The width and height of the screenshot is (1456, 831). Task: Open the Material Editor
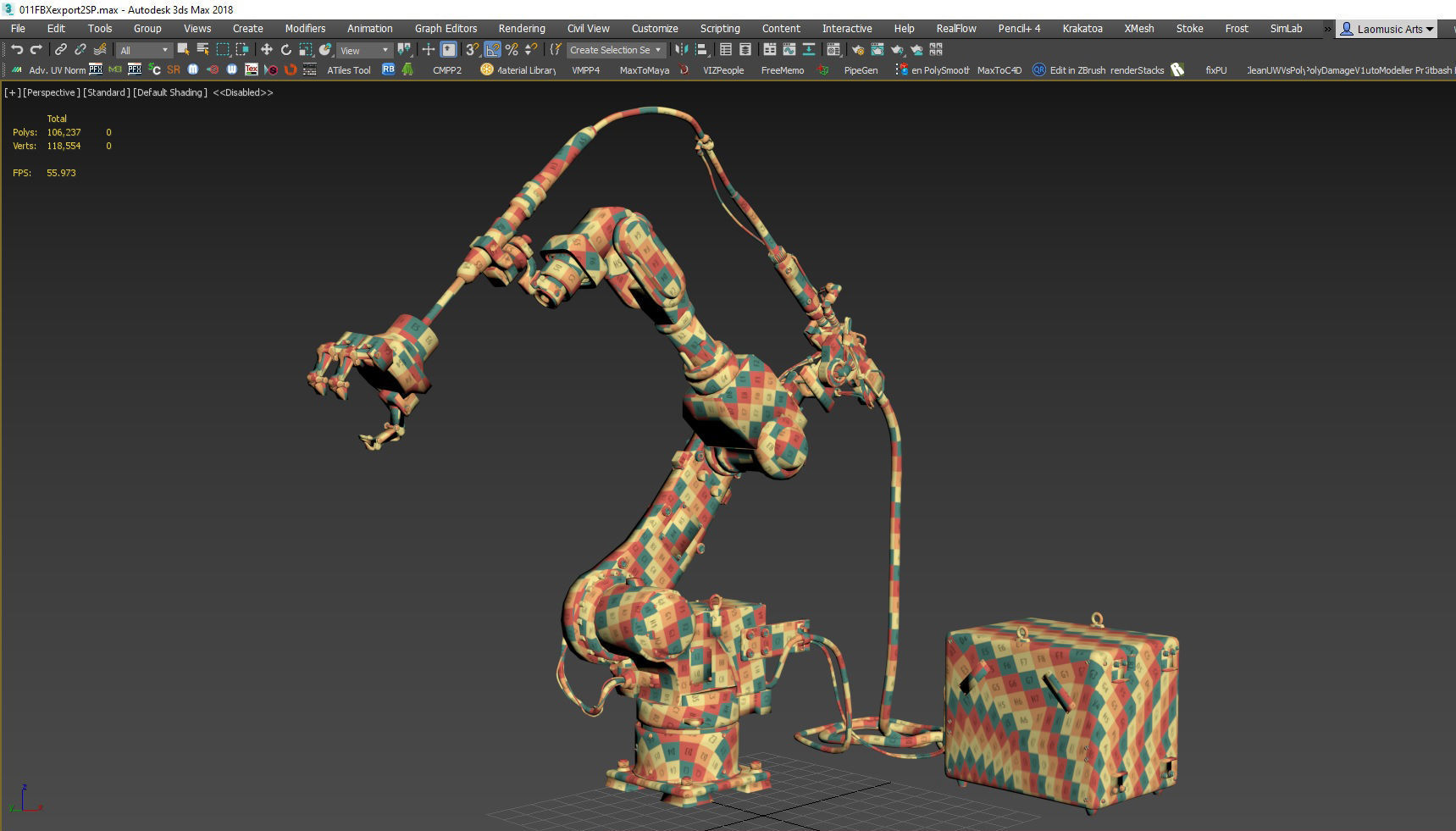click(x=833, y=50)
